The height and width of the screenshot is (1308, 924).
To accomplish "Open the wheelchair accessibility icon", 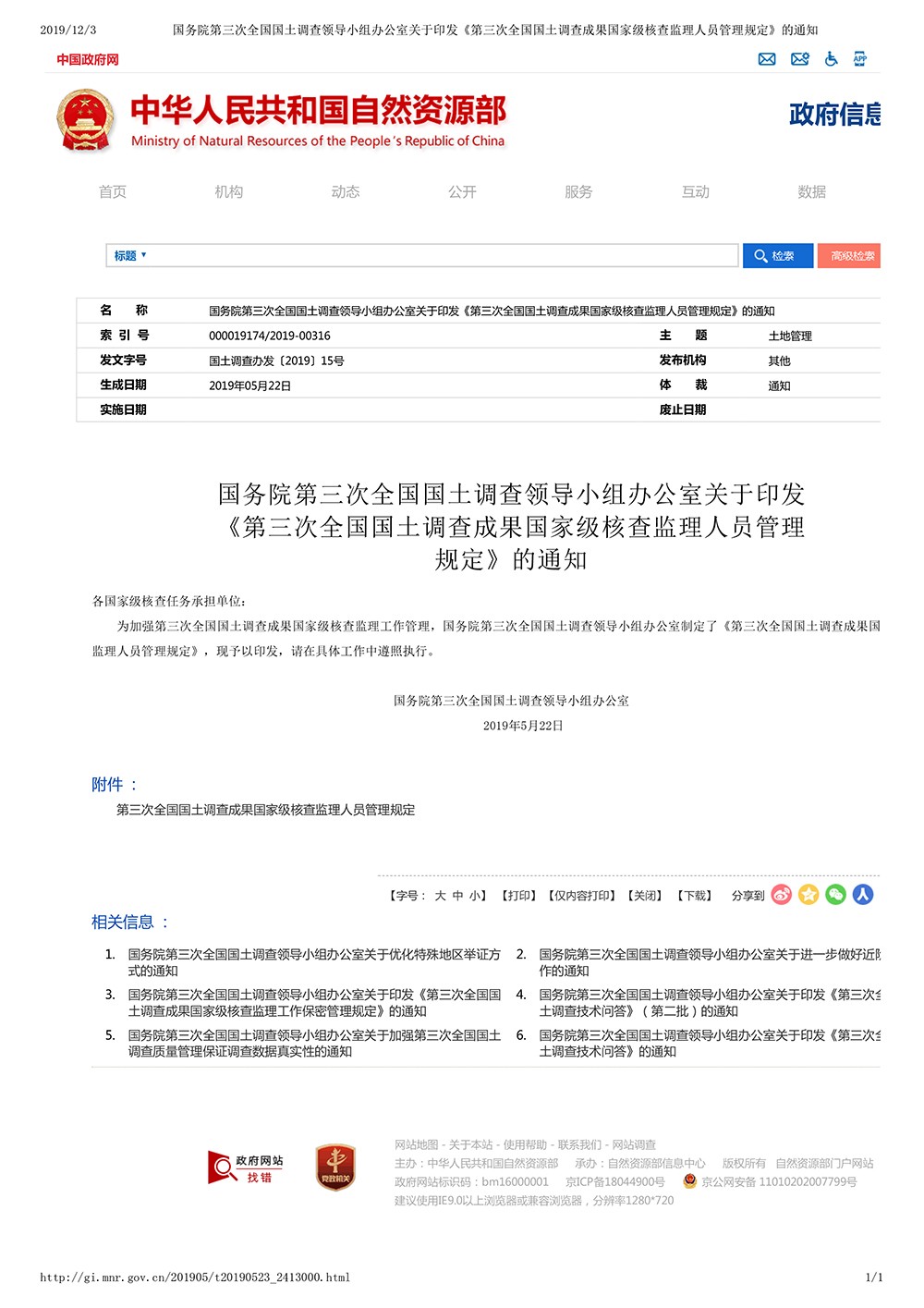I will point(831,59).
